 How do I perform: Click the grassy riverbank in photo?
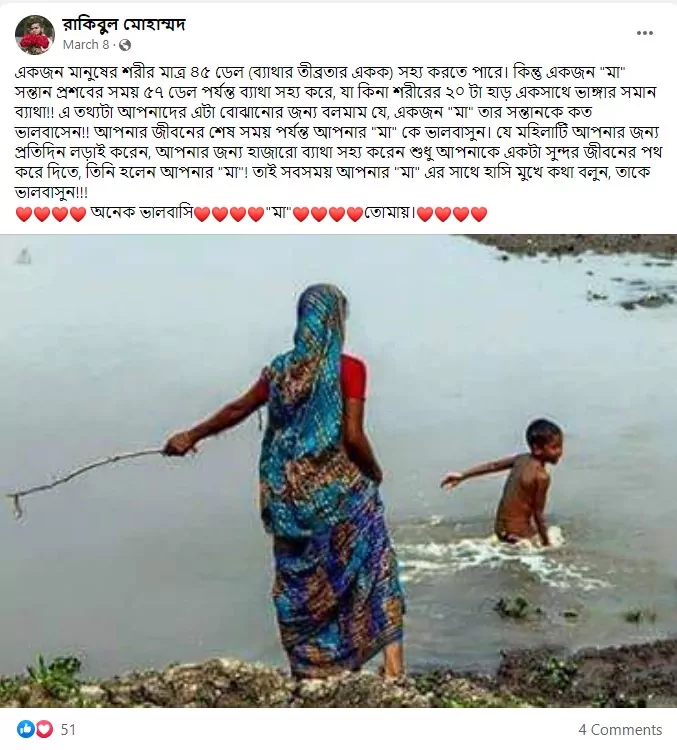(x=338, y=682)
